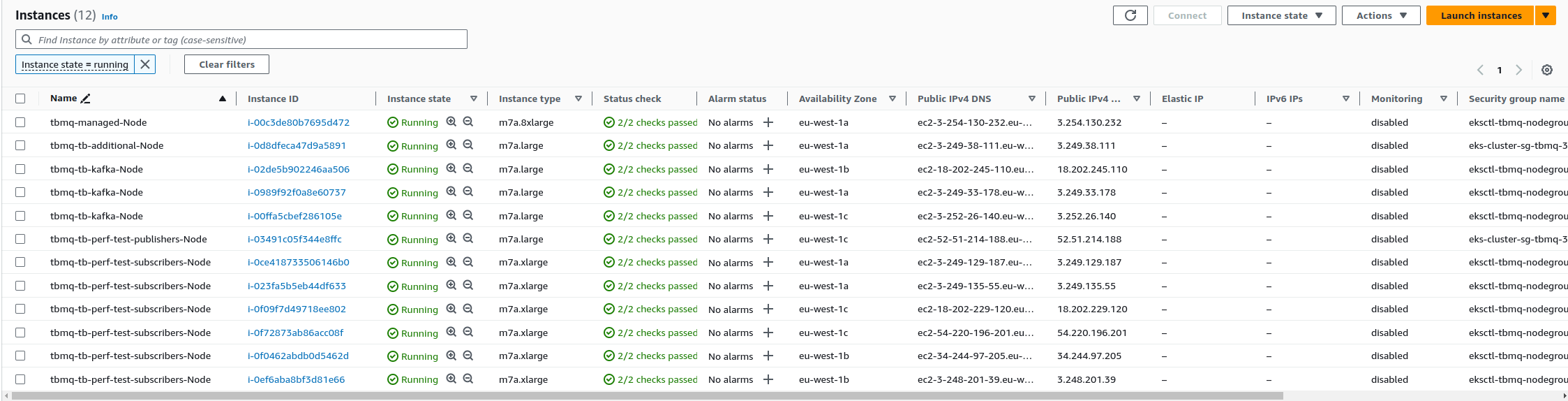The width and height of the screenshot is (1568, 401).
Task: Open the Launch instances split arrow
Action: point(1546,15)
